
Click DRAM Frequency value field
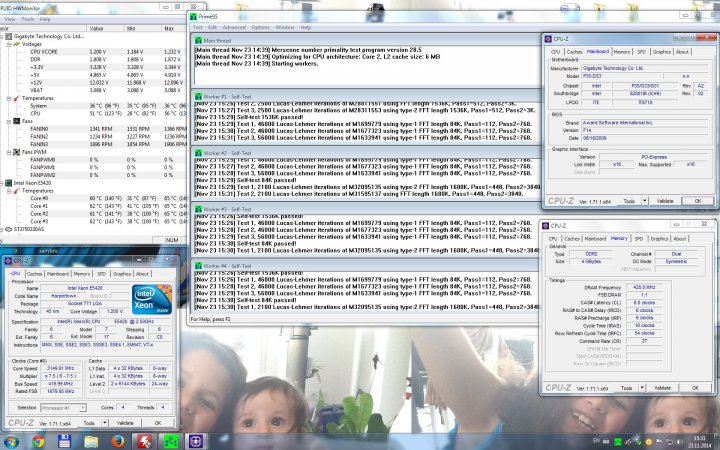[x=644, y=287]
